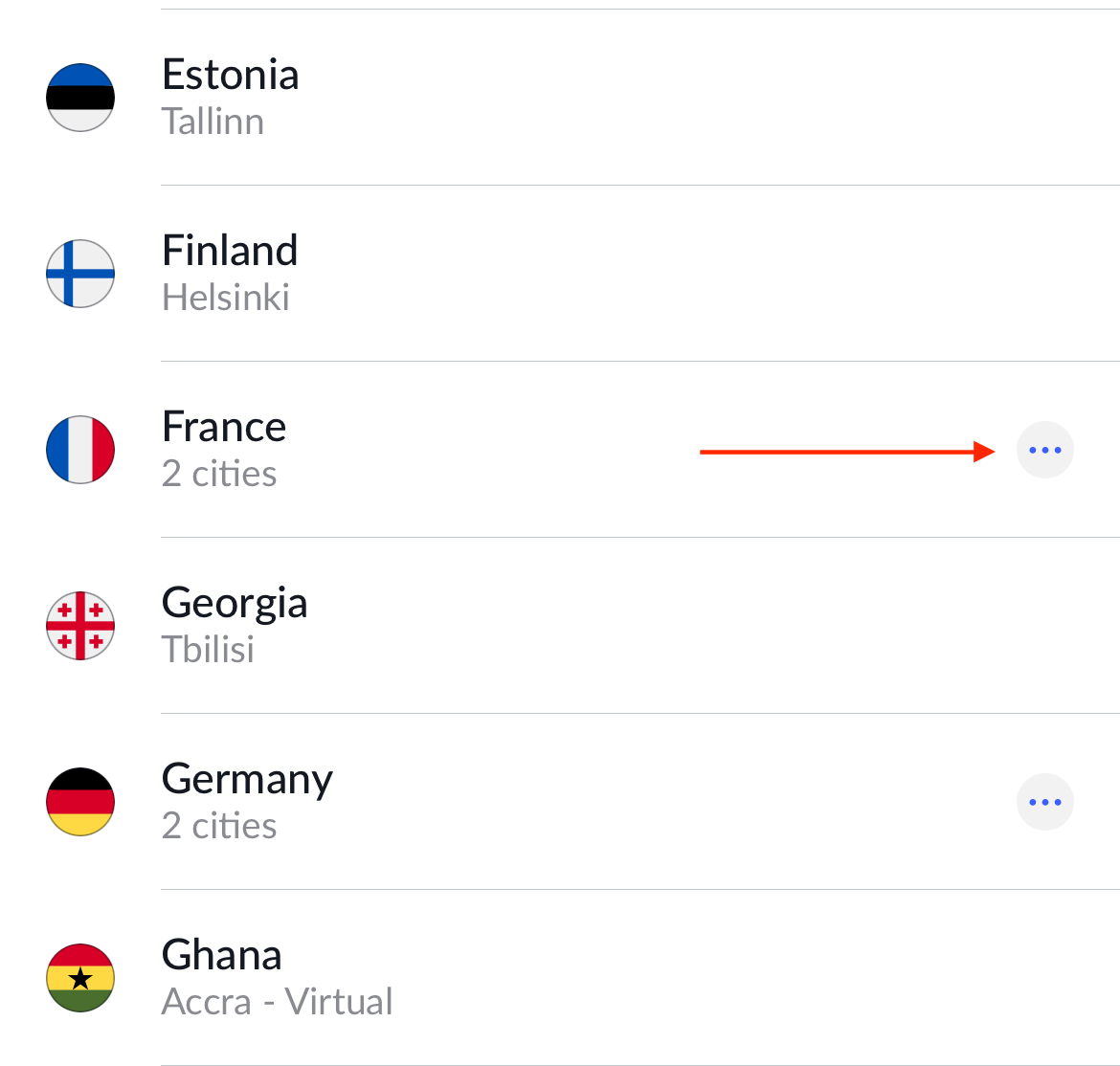Tap France's "2 cities" subtitle
This screenshot has height=1066, width=1120.
(219, 474)
